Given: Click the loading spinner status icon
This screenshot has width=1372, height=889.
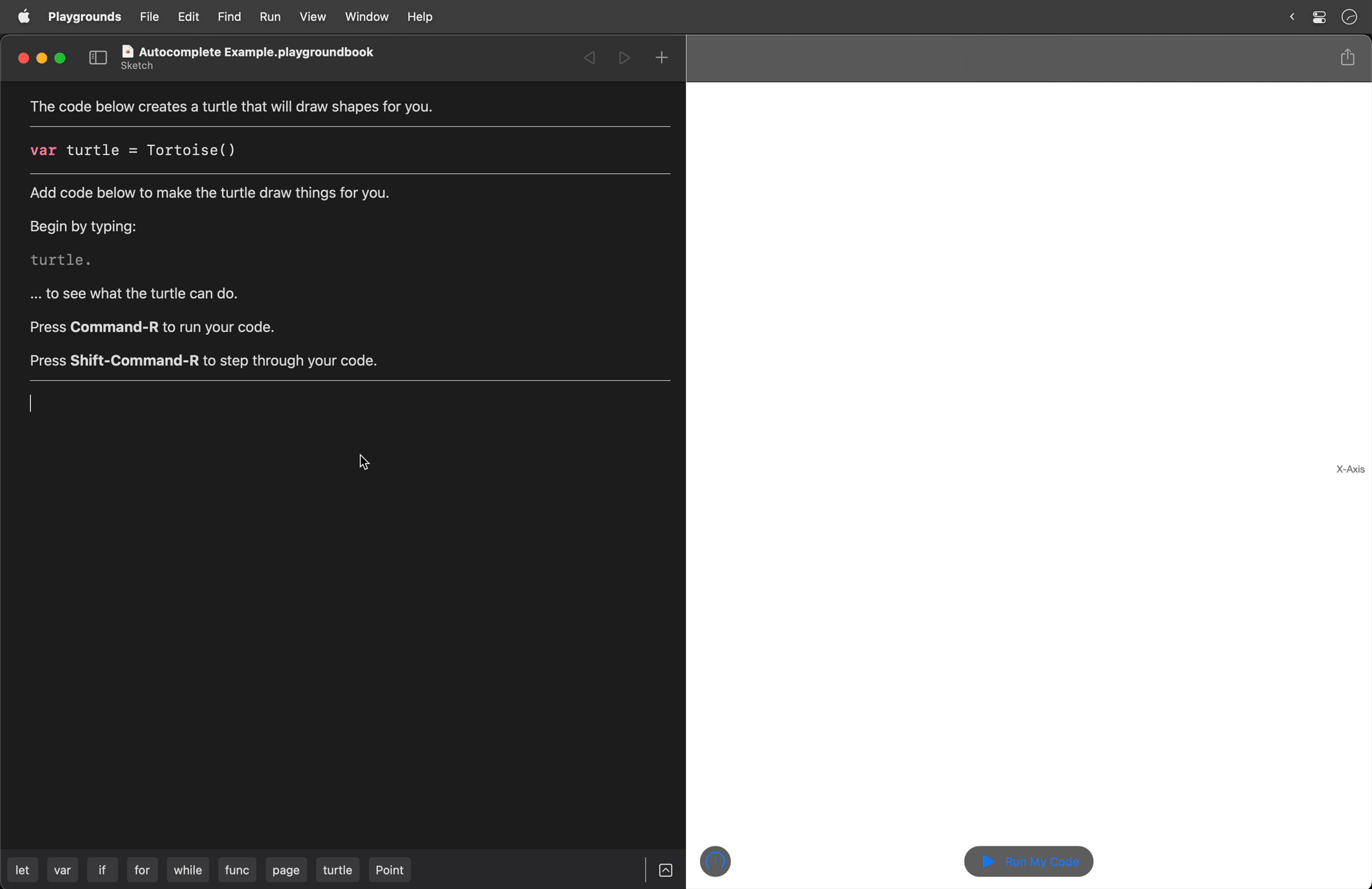Looking at the screenshot, I should point(714,861).
